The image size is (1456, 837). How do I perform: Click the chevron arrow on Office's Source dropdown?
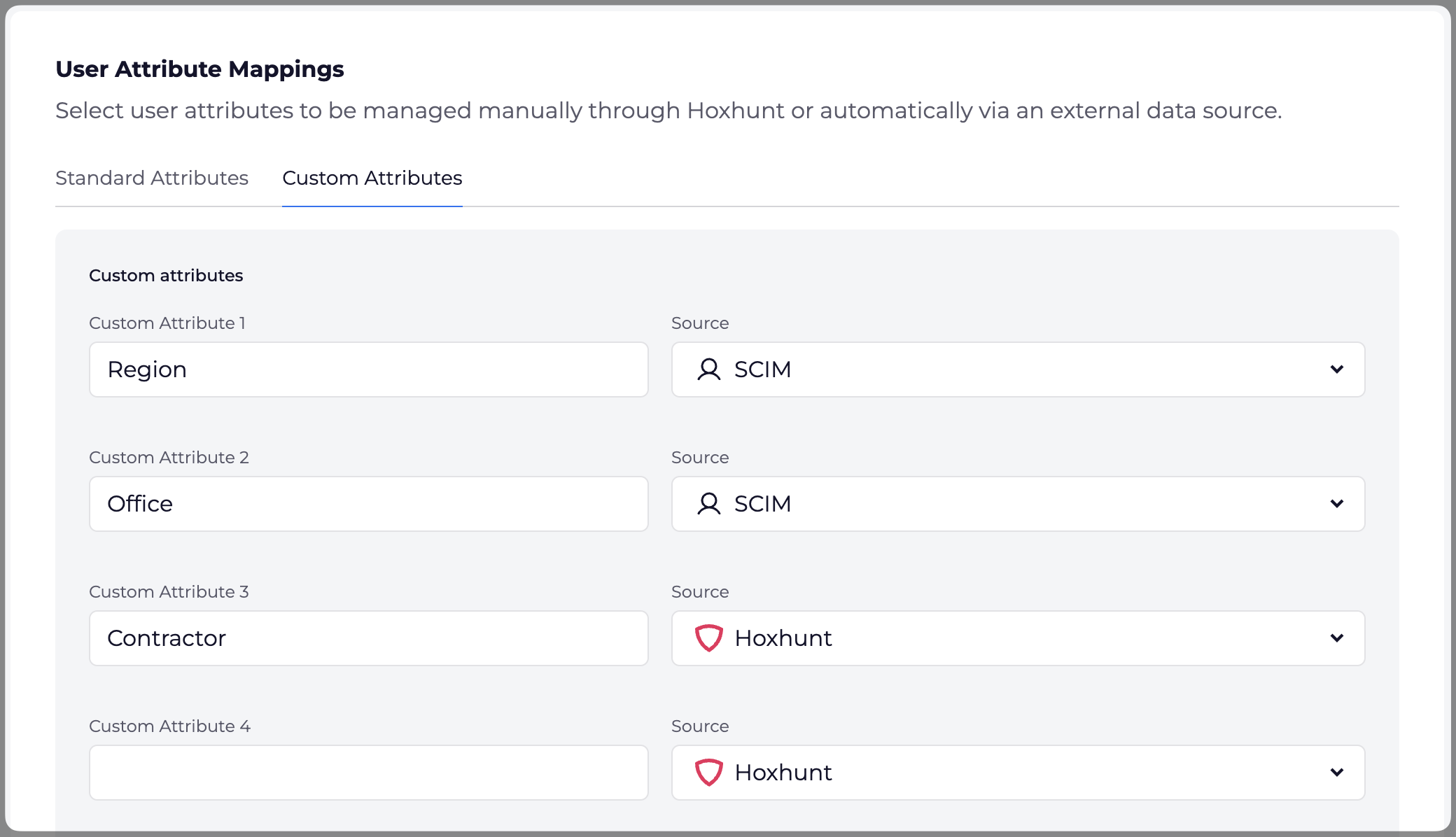click(x=1337, y=504)
